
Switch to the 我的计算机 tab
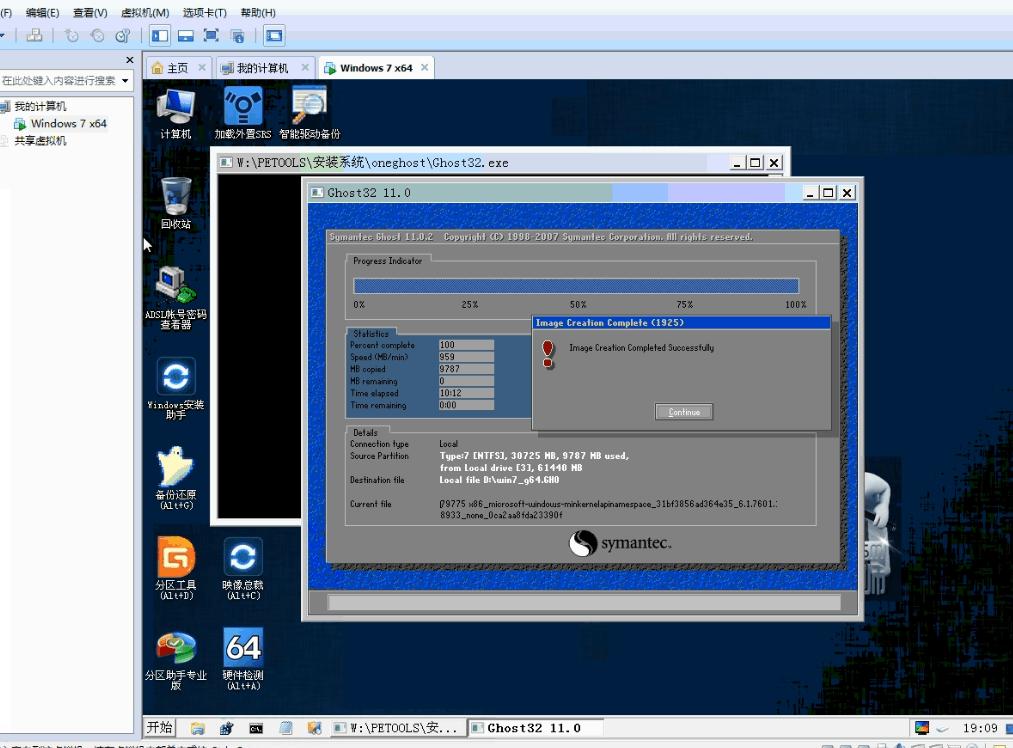262,68
